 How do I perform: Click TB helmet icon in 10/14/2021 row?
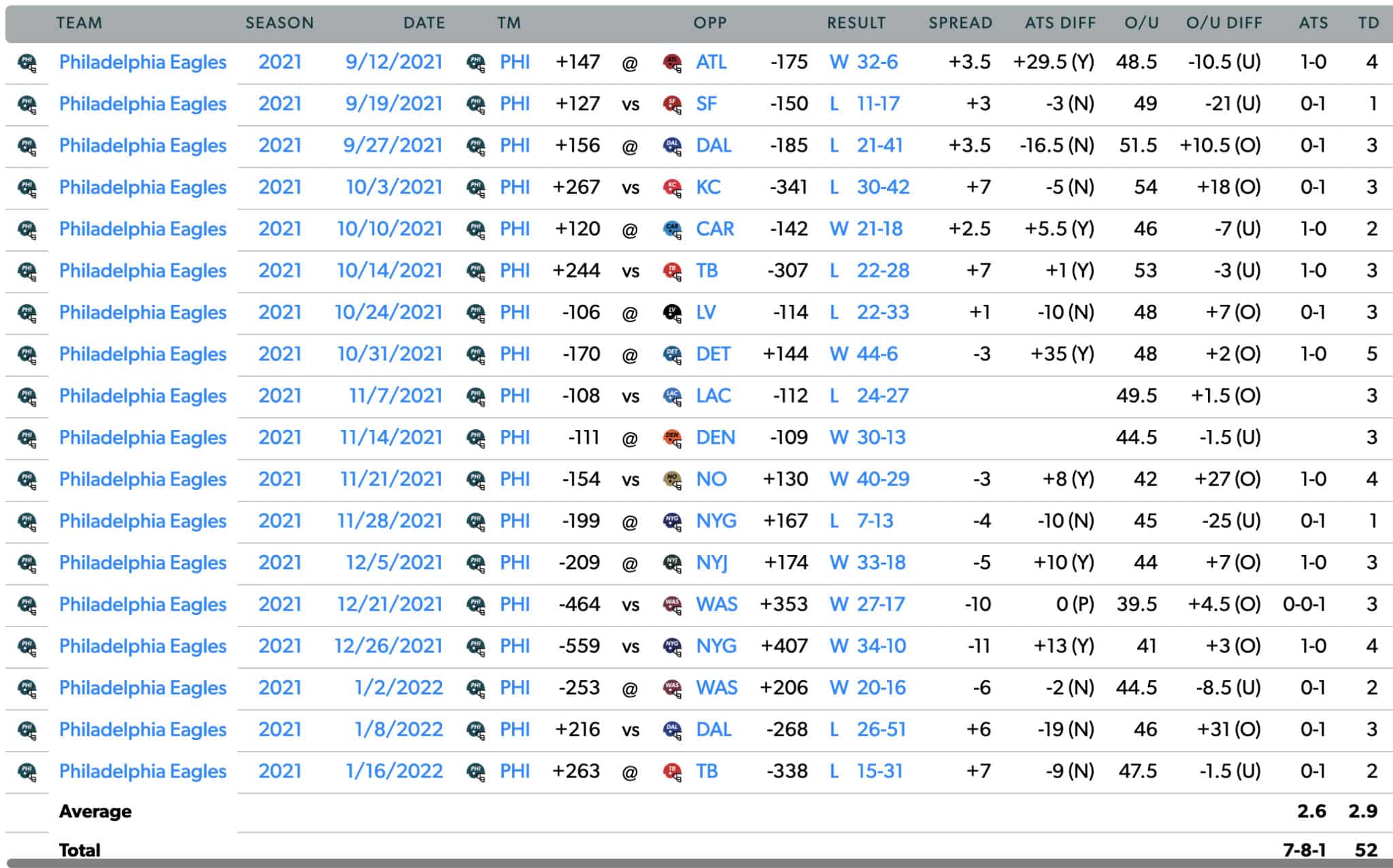click(672, 271)
